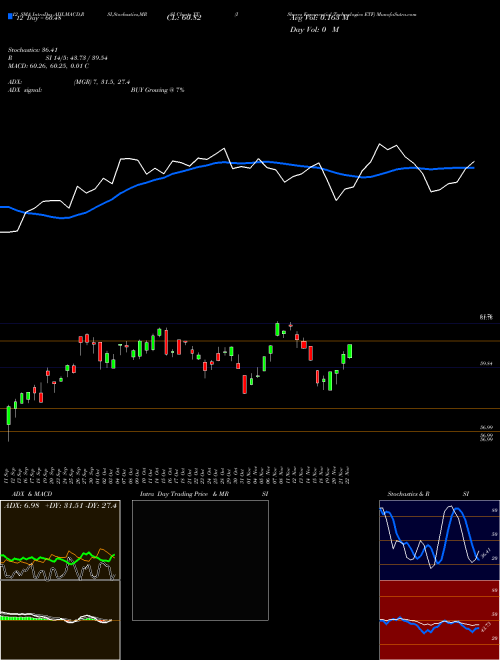
Task: Click the white price line peak on the right
Action: click(x=380, y=144)
